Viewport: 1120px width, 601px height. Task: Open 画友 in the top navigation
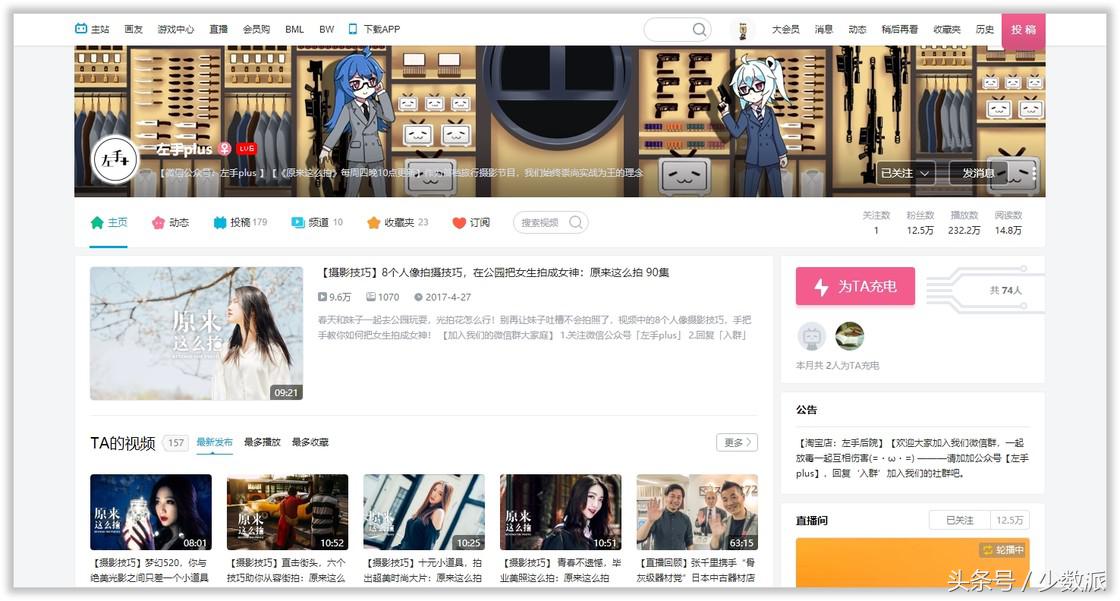[x=134, y=29]
